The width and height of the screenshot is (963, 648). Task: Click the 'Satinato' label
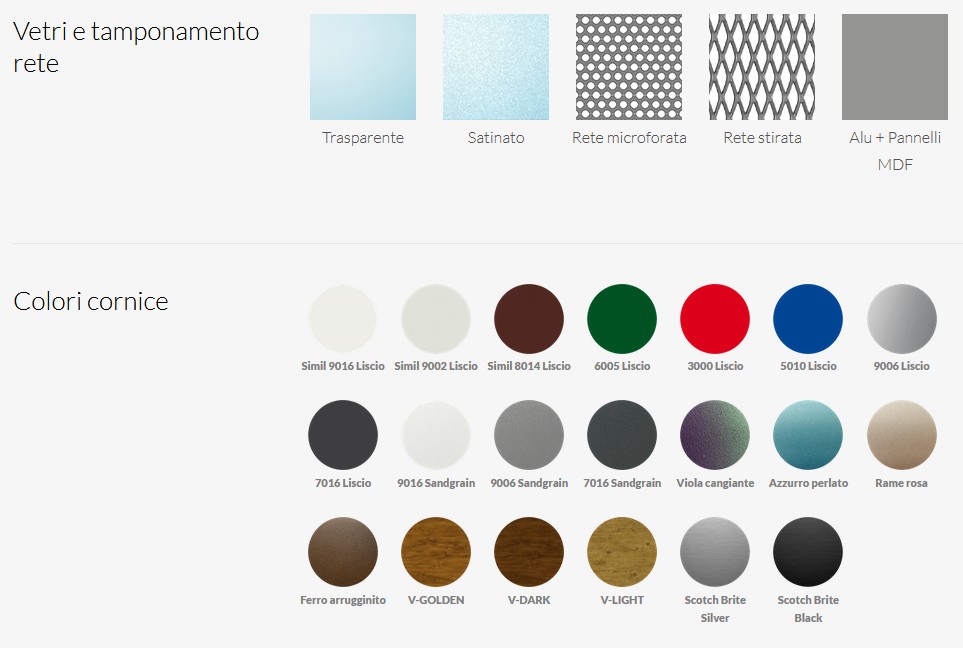click(x=496, y=138)
